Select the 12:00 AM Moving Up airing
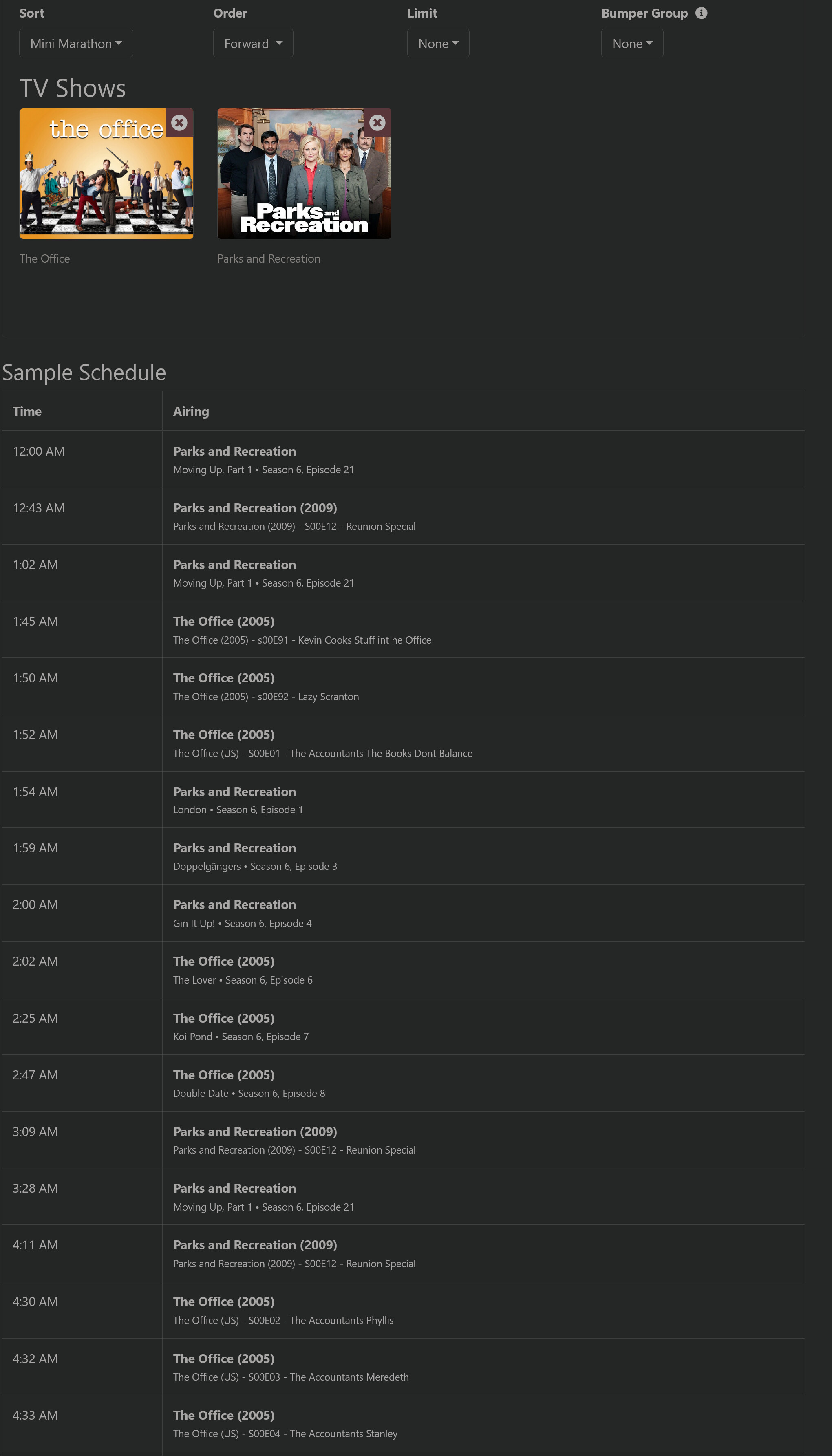Screen dimensions: 832x1456 [x=404, y=460]
